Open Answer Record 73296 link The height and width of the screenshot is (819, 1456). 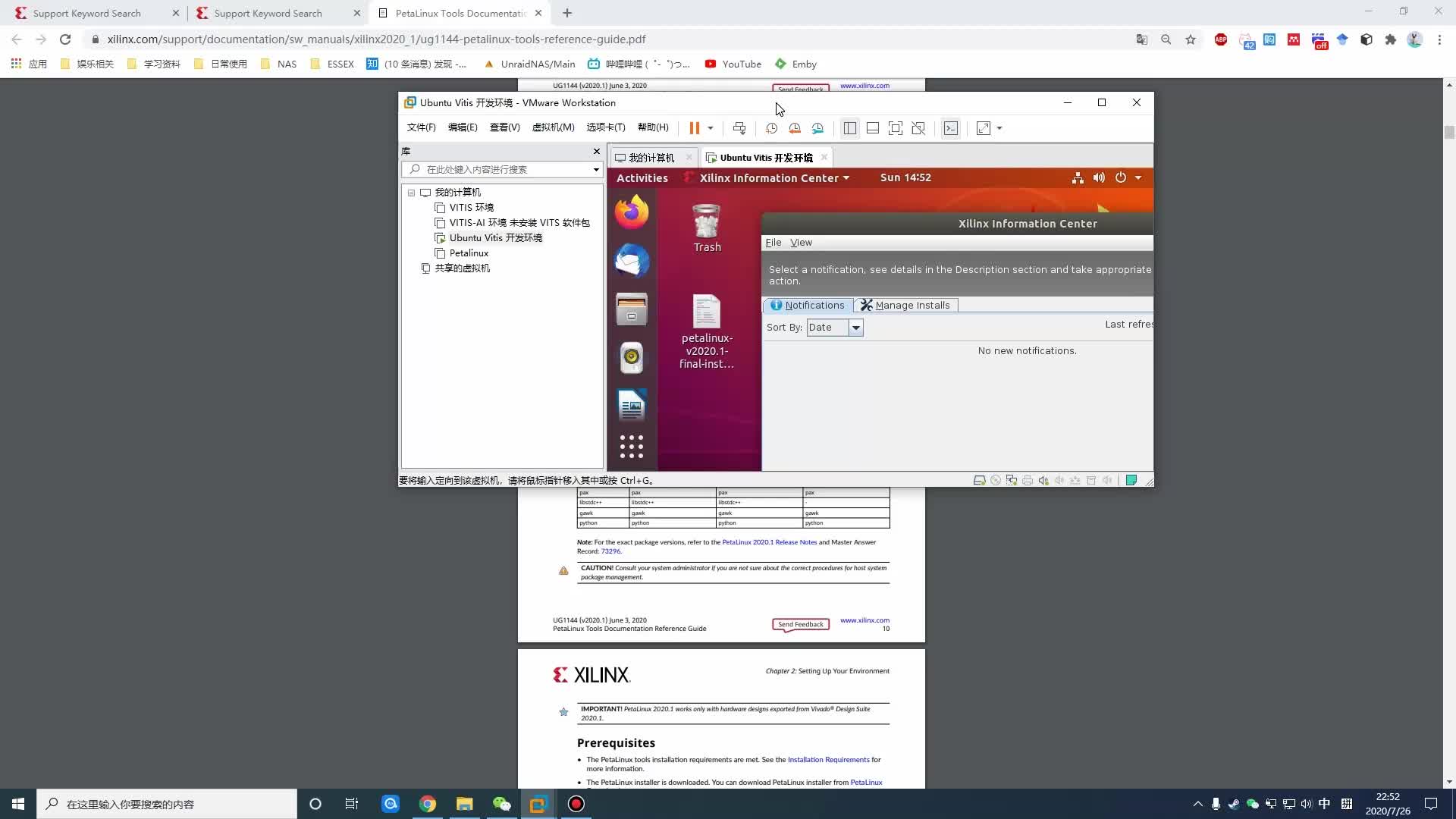[610, 551]
